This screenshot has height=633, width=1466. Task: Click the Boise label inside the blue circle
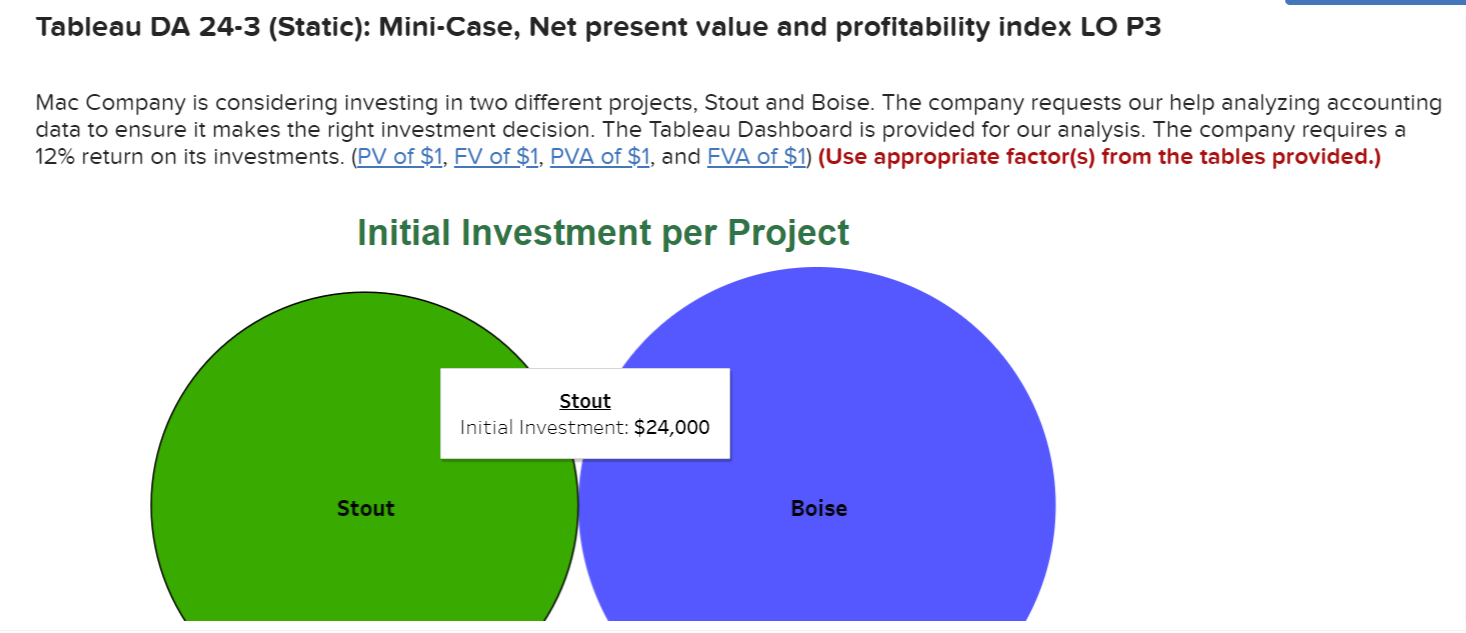(819, 508)
